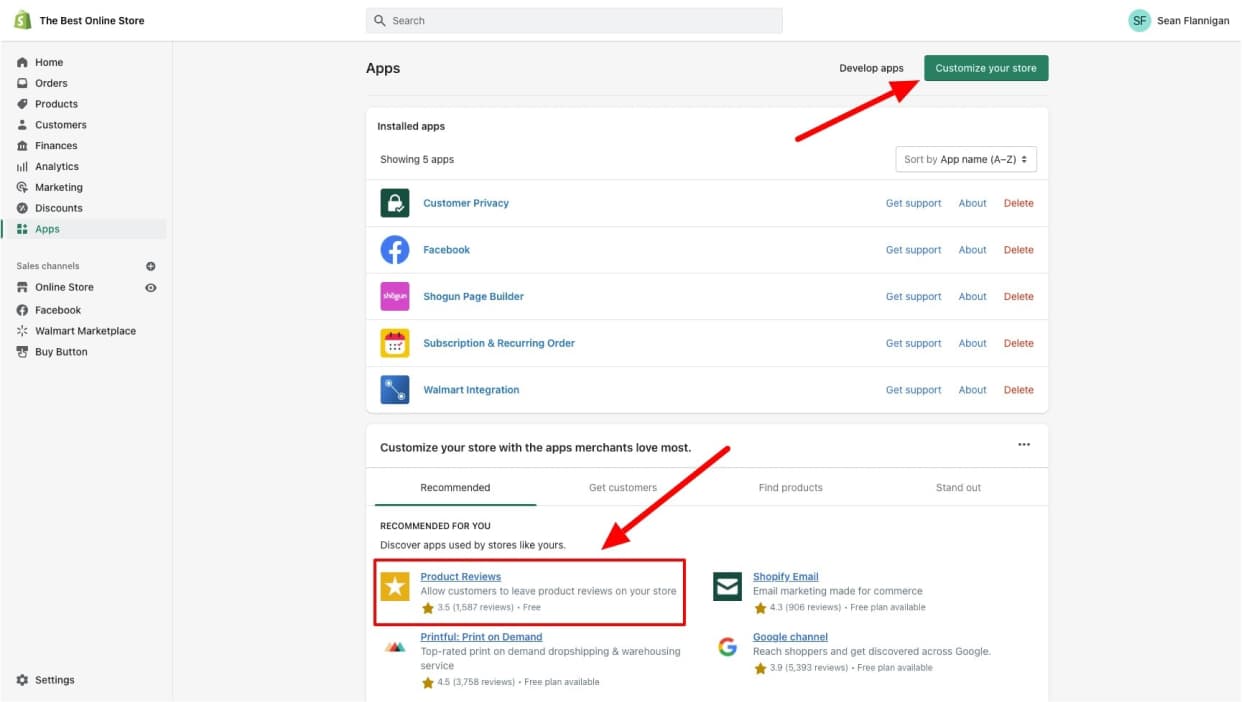The image size is (1242, 702).
Task: Open the Sort by App name dropdown
Action: click(x=965, y=160)
